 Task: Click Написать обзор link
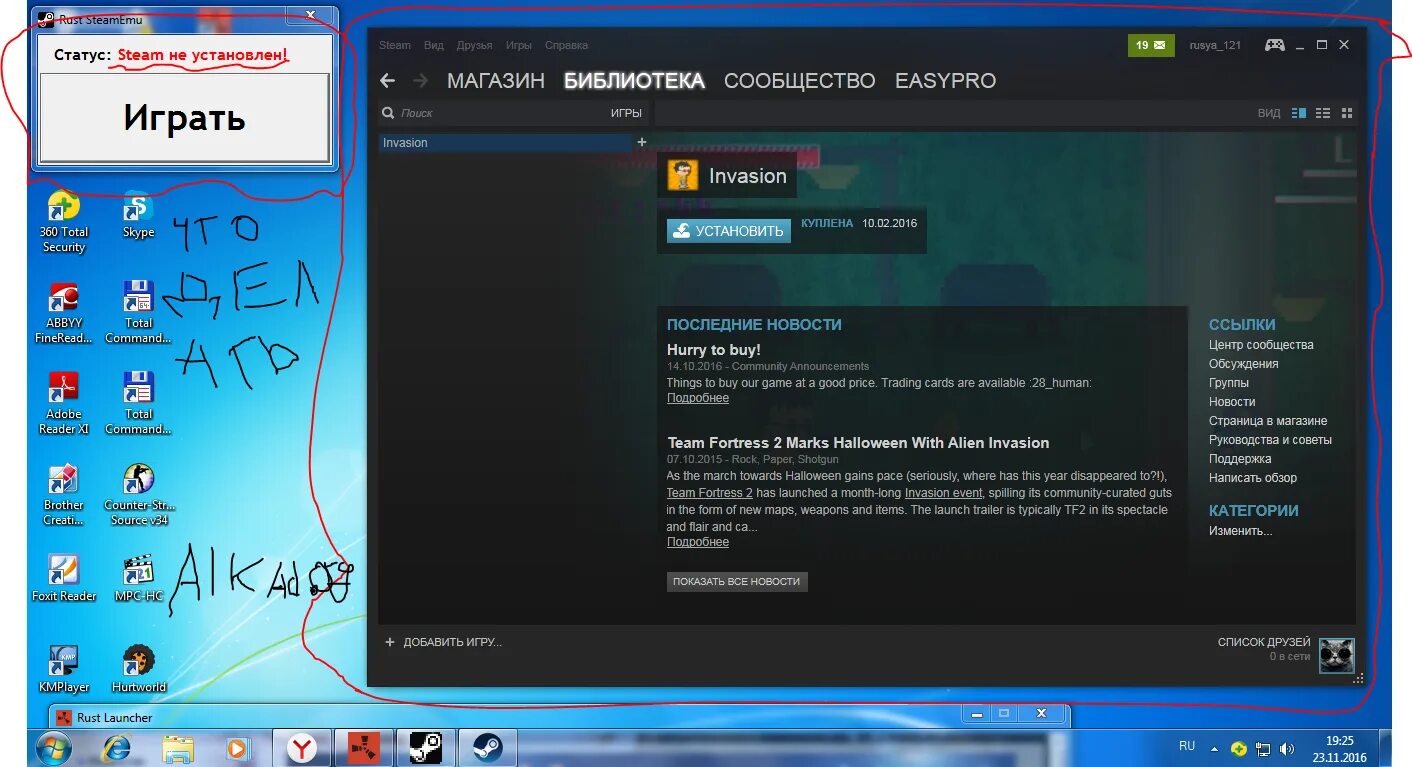pyautogui.click(x=1253, y=478)
